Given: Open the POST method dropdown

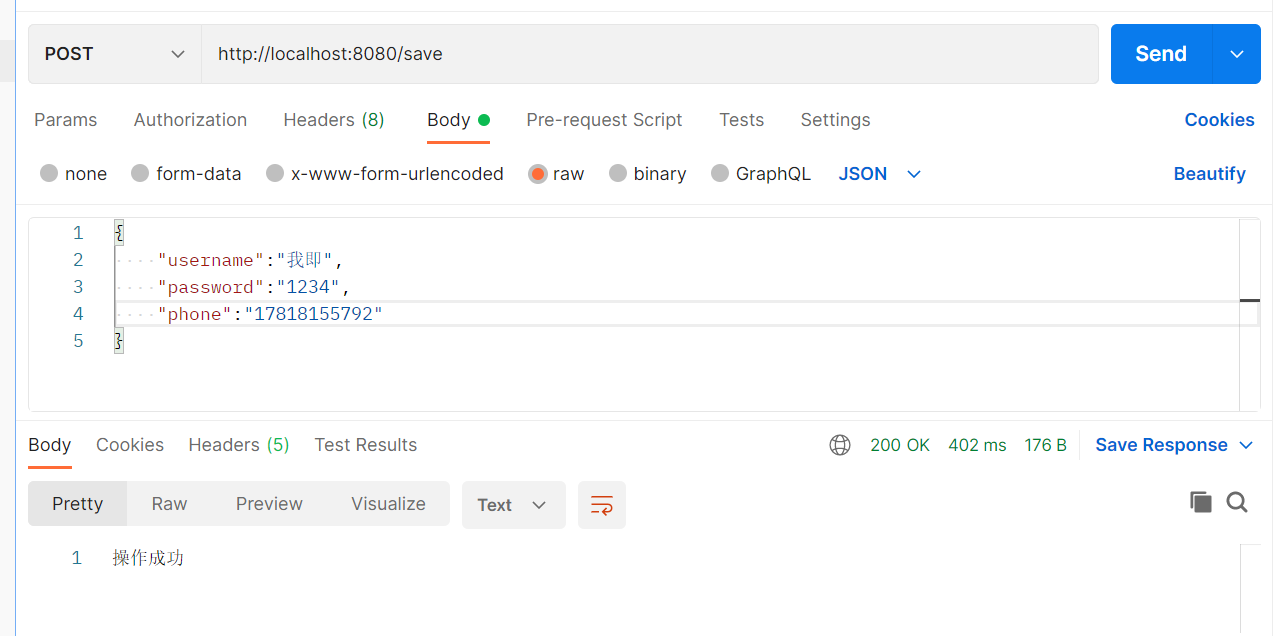Looking at the screenshot, I should [x=114, y=53].
